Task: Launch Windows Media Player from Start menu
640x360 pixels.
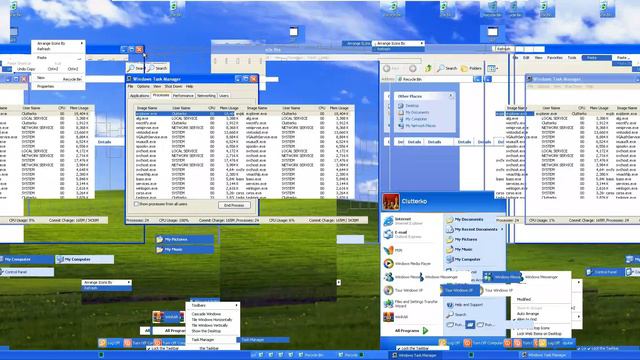Action: click(x=407, y=264)
